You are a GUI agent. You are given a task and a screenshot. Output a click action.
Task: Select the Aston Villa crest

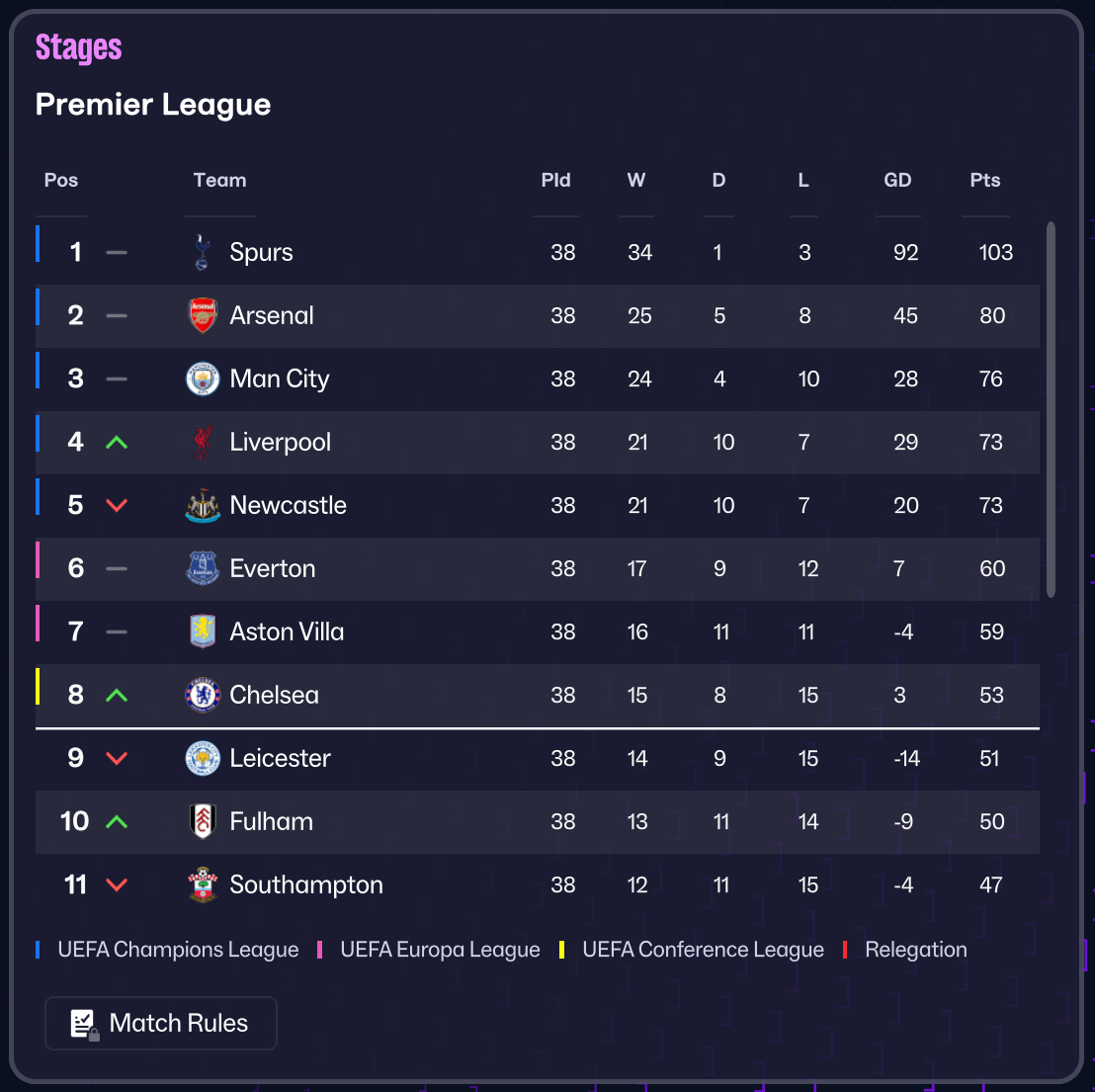(203, 631)
